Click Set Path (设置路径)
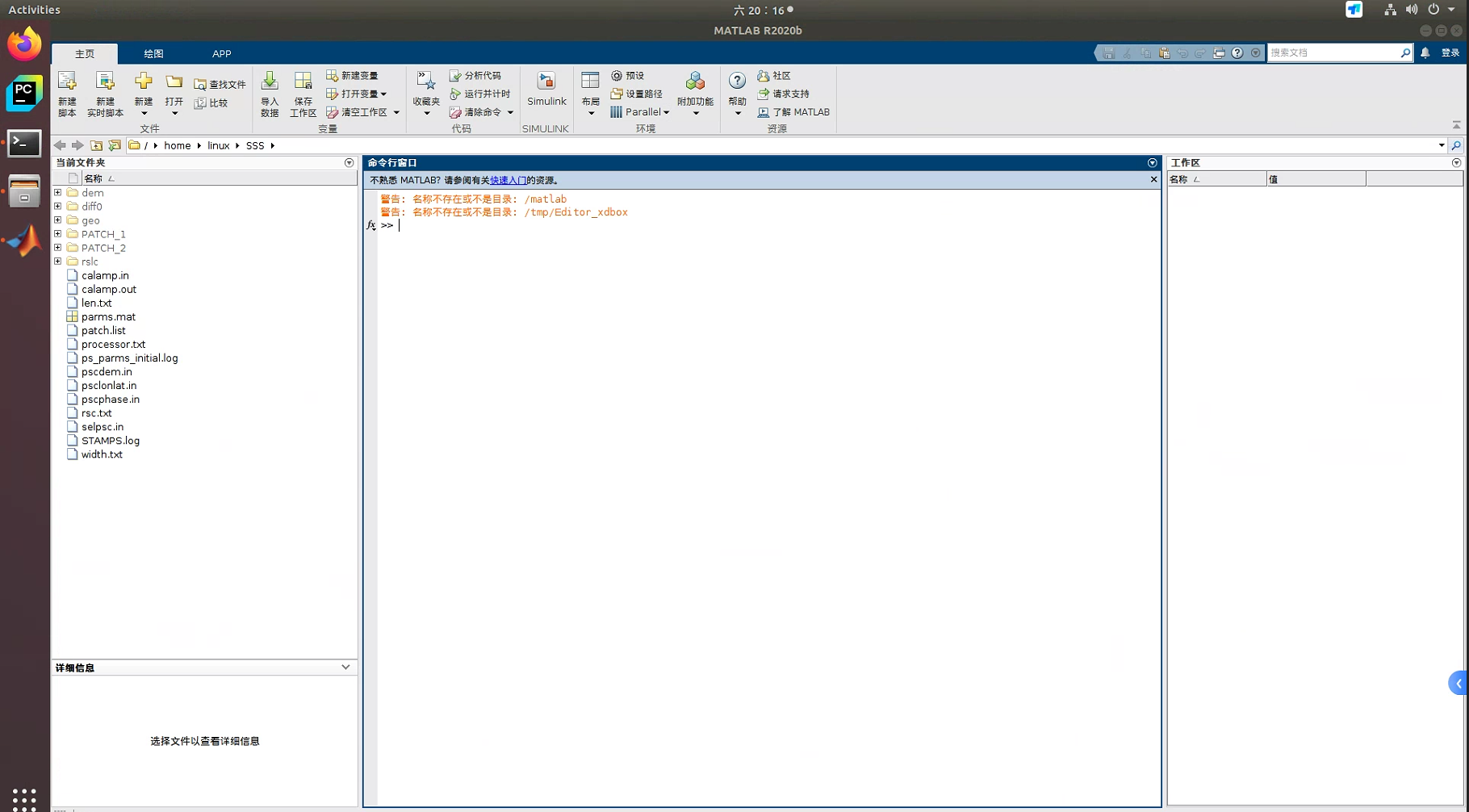The height and width of the screenshot is (812, 1469). (637, 94)
